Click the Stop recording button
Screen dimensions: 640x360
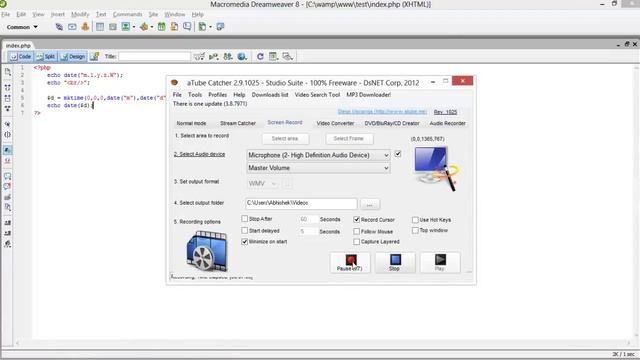tap(395, 262)
